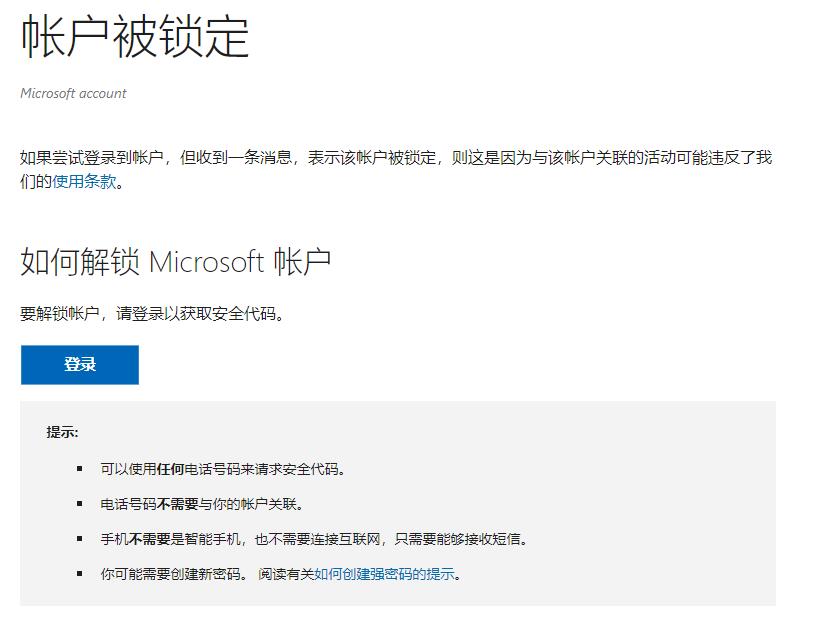Click the 要解锁帐户，请登录以获取安全代码 sentence
The width and height of the screenshot is (817, 629).
(x=152, y=314)
